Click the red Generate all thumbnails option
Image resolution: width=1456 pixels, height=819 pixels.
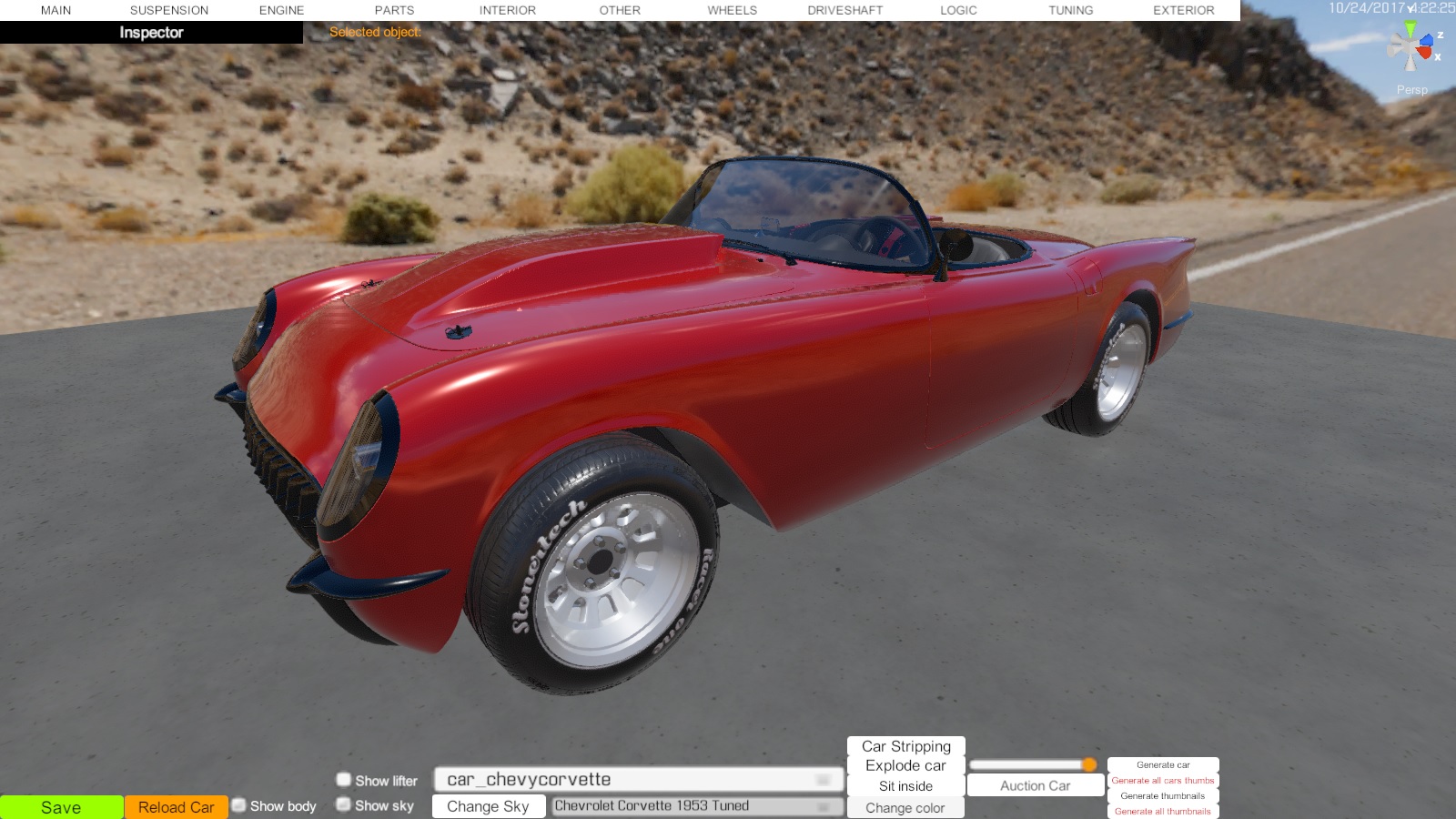click(x=1162, y=811)
